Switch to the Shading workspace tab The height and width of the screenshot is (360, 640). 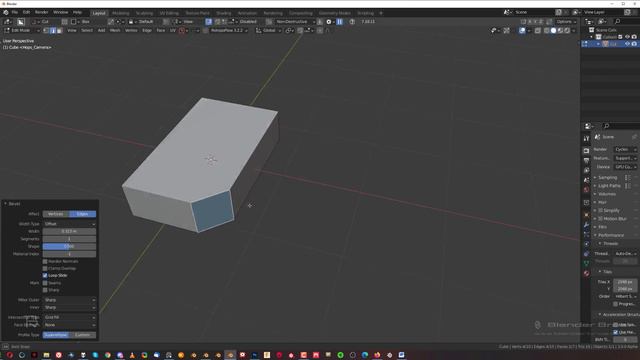tap(223, 13)
